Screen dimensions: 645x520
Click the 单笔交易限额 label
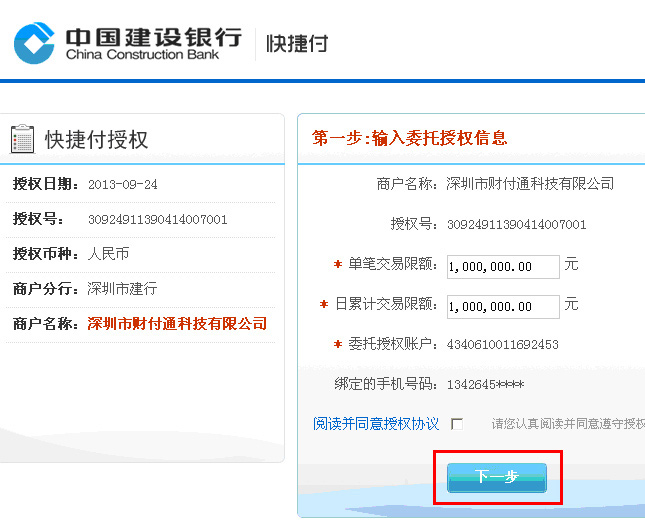(393, 264)
